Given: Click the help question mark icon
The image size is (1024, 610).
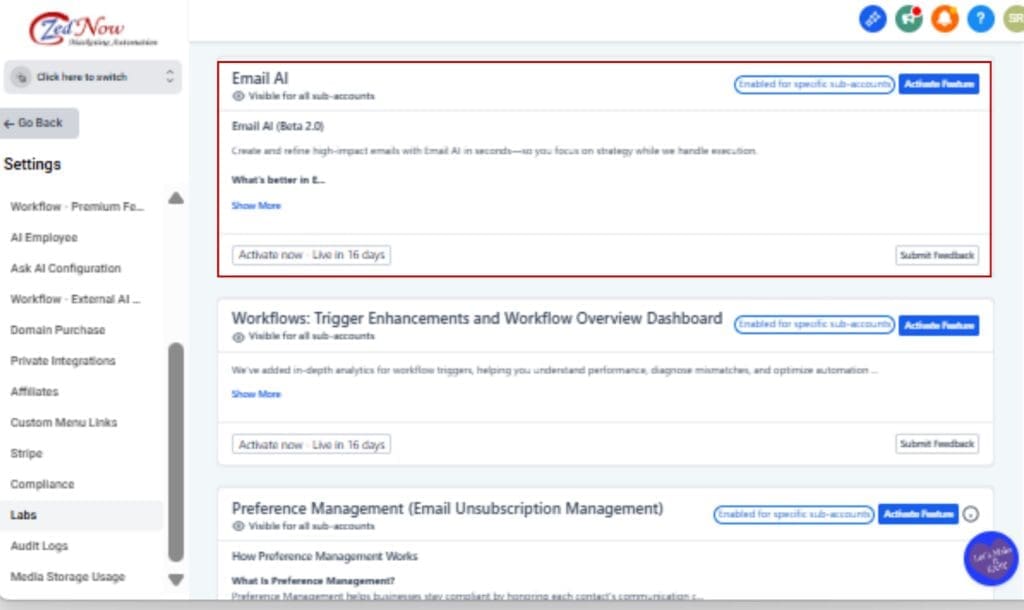Looking at the screenshot, I should click(980, 18).
